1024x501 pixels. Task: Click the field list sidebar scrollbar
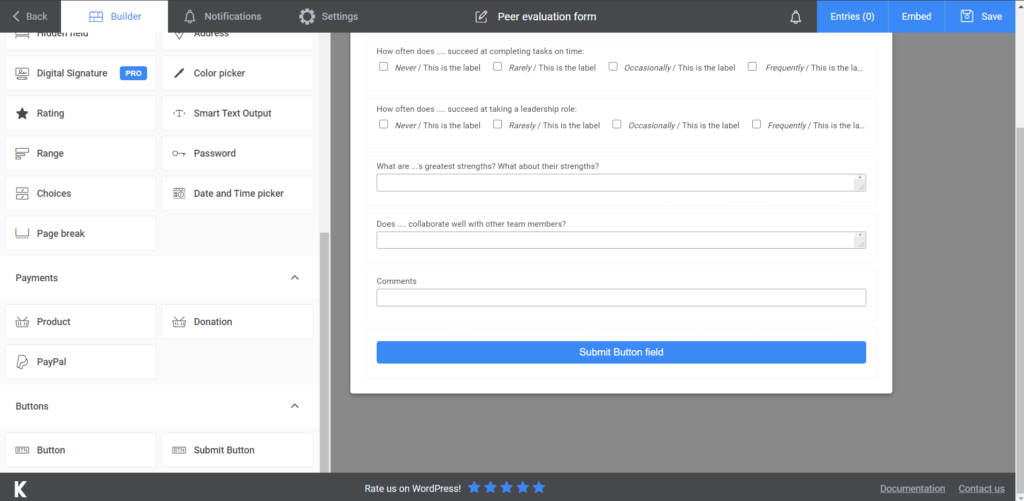324,353
